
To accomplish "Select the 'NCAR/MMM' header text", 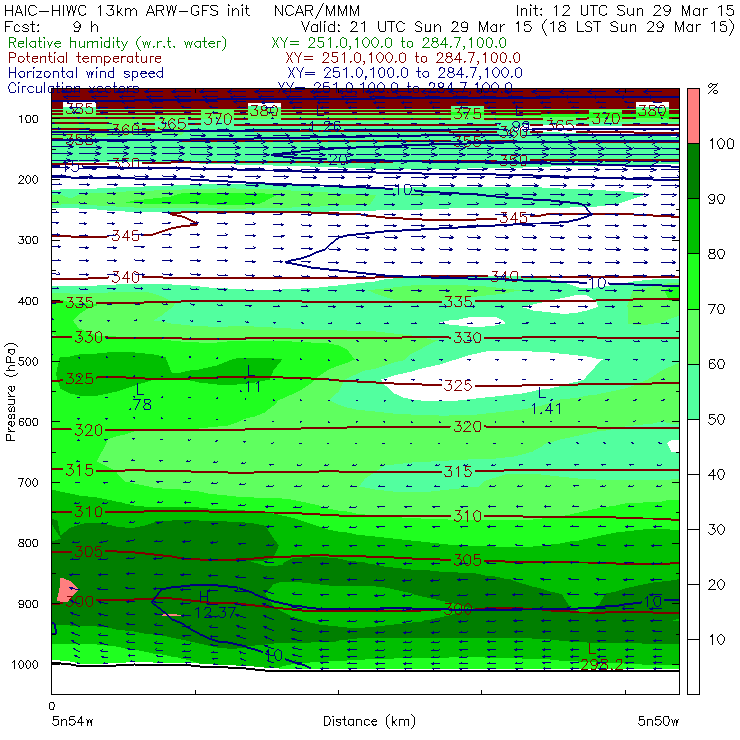I will click(x=317, y=10).
